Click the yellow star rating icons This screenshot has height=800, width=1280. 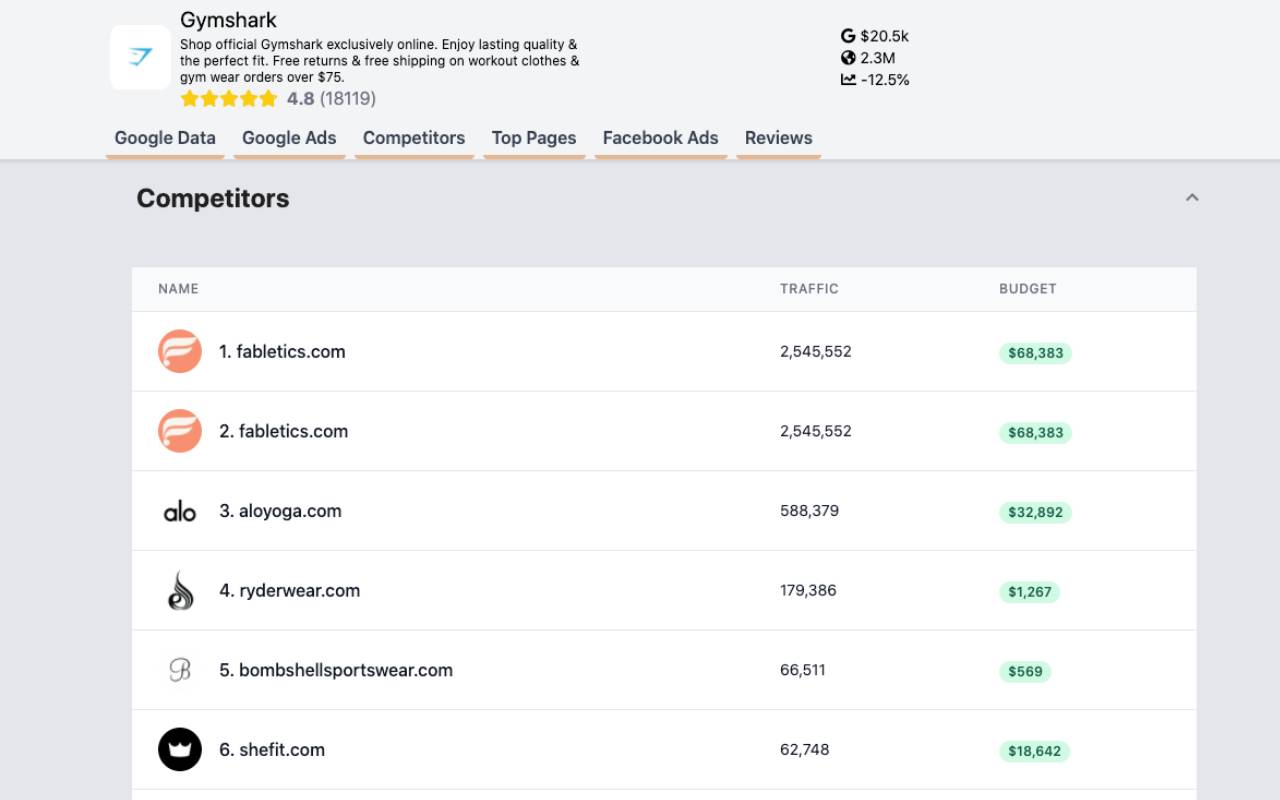point(229,98)
